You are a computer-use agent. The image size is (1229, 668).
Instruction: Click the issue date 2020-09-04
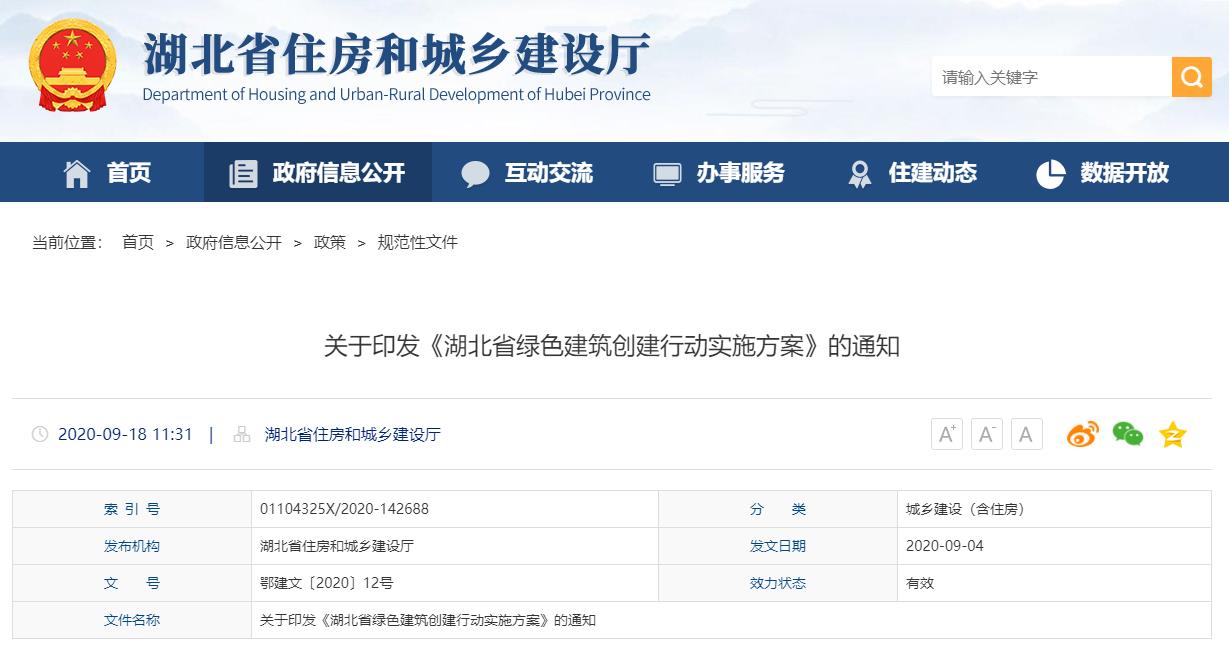tap(945, 546)
